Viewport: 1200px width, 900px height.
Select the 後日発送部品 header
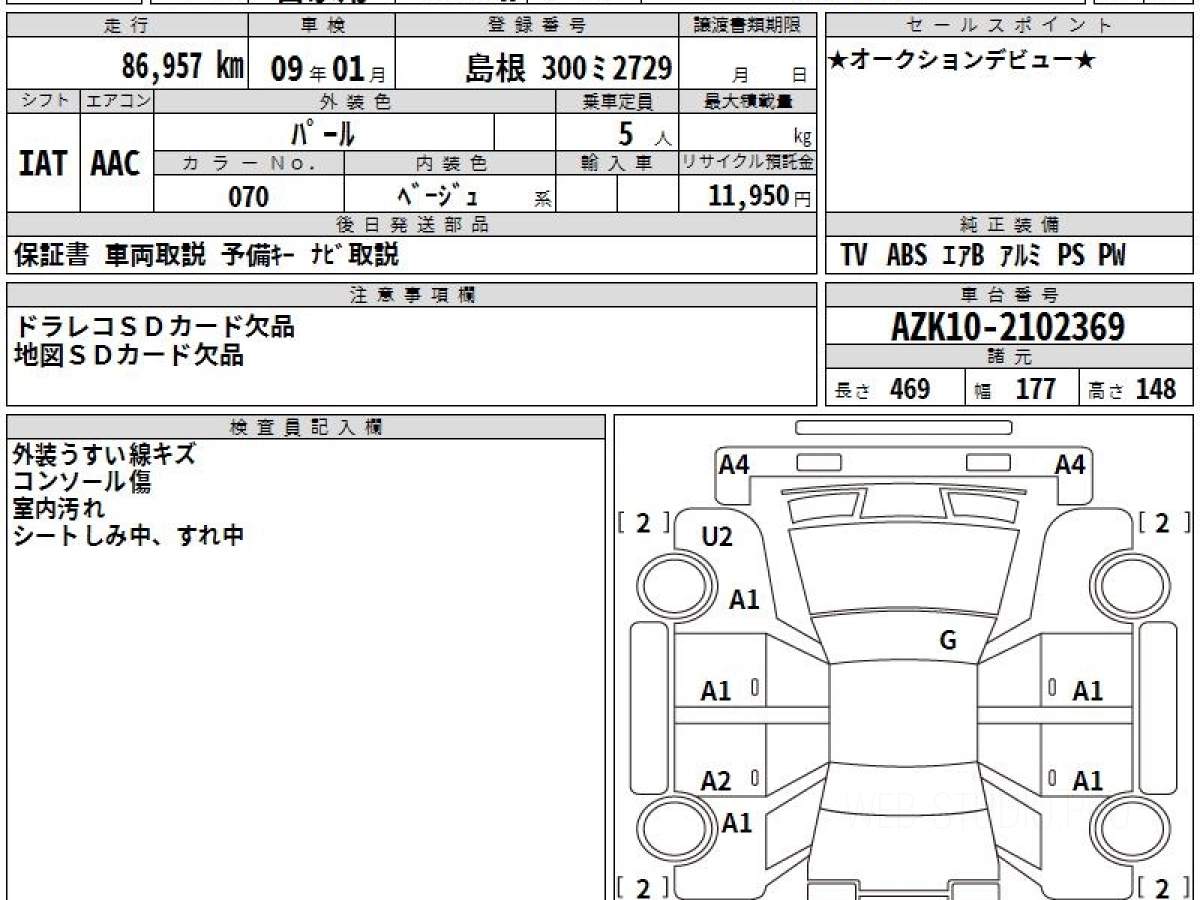(411, 225)
